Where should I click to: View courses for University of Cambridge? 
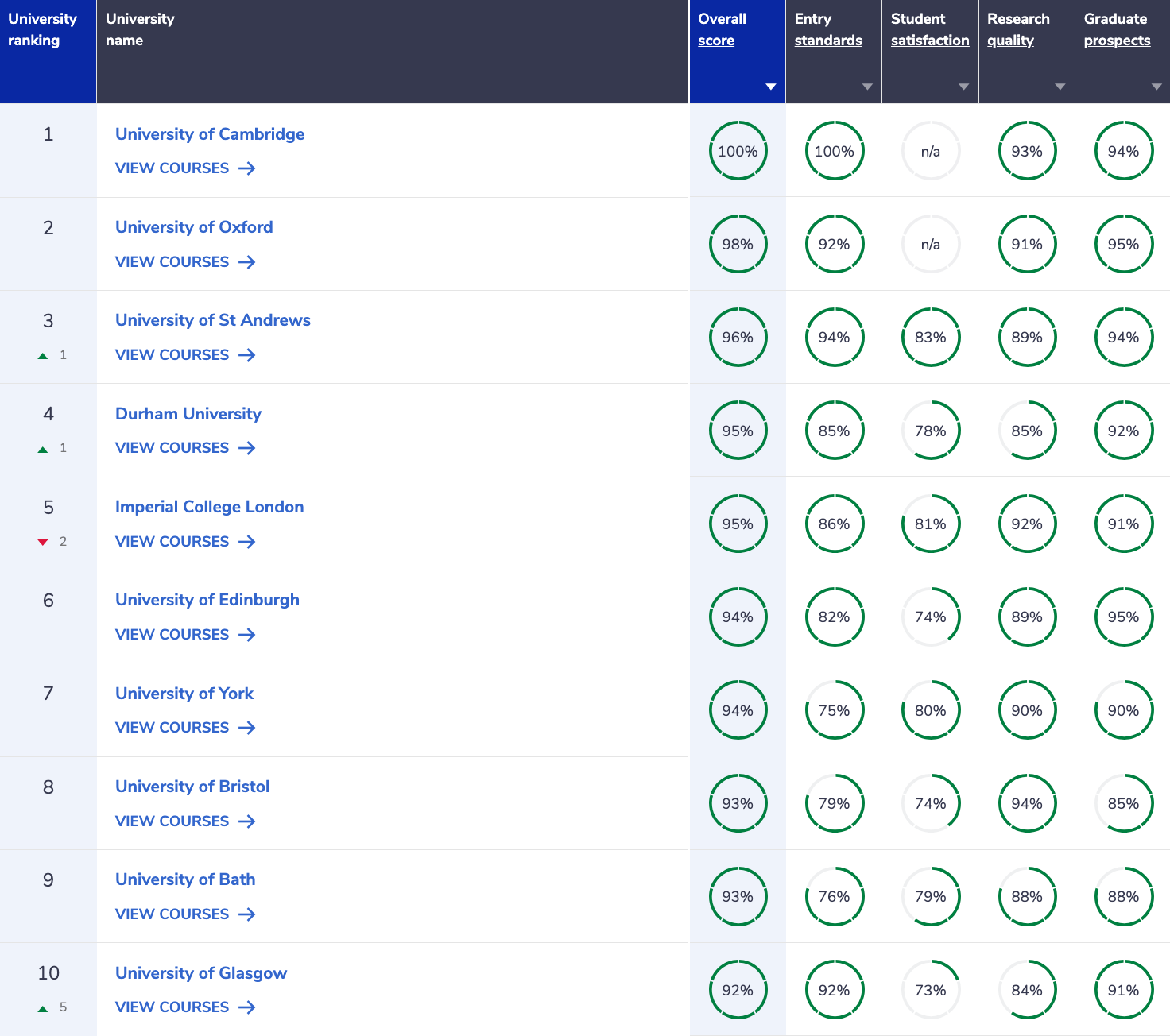(x=185, y=168)
